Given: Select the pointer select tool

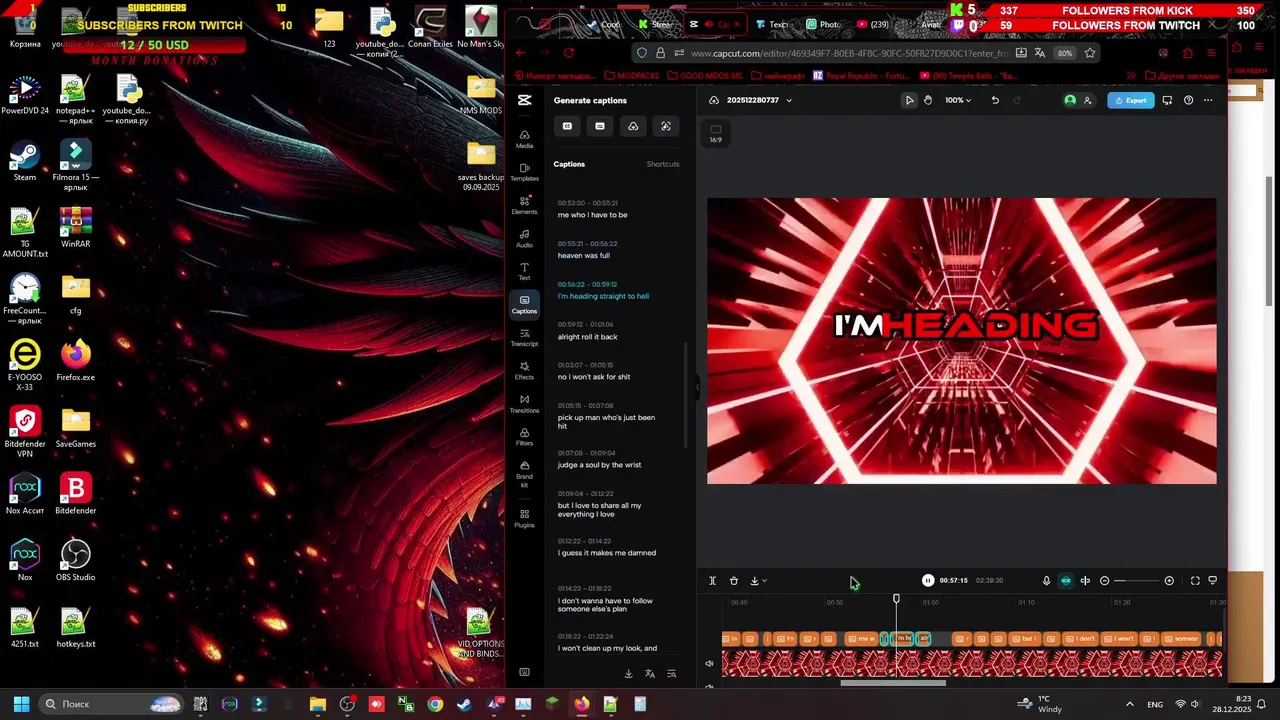Looking at the screenshot, I should click(x=909, y=100).
